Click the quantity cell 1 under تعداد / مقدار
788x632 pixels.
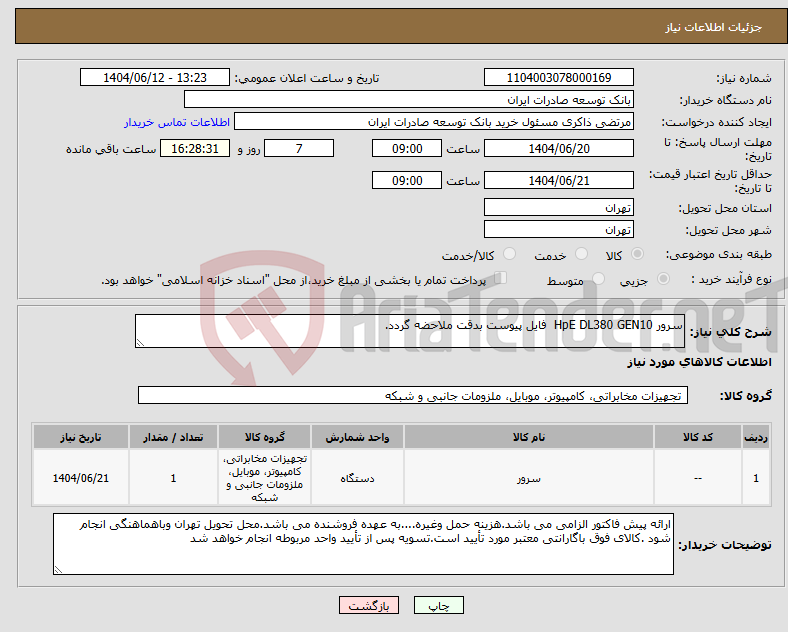pos(173,478)
